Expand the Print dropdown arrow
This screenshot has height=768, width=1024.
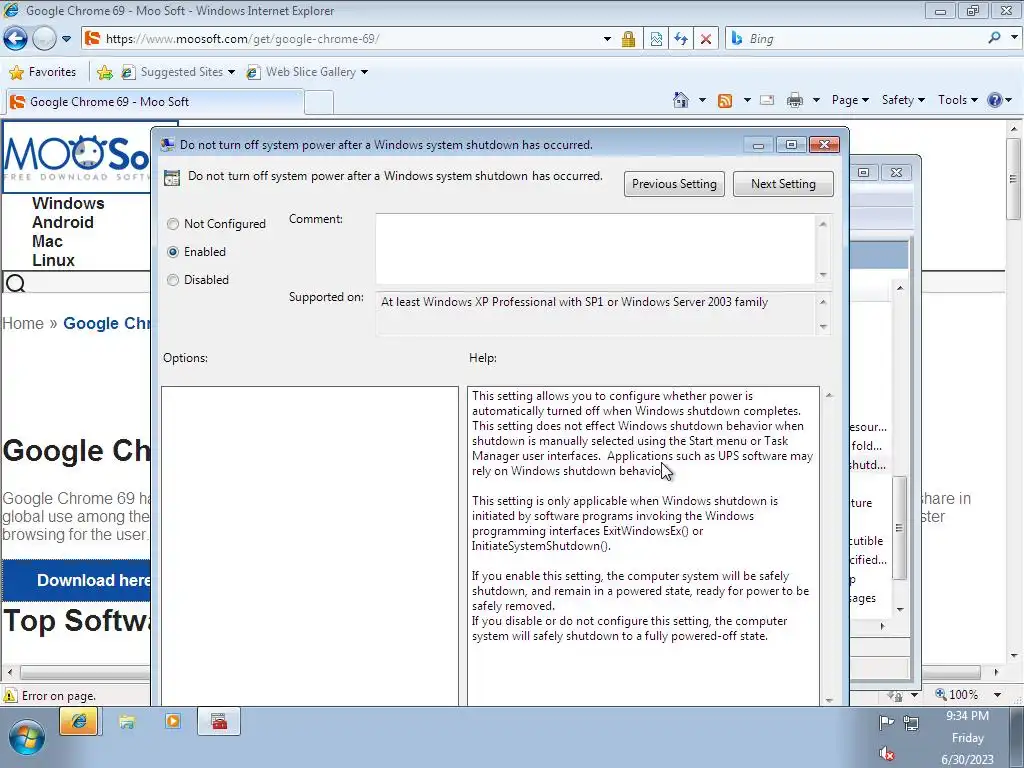[816, 100]
